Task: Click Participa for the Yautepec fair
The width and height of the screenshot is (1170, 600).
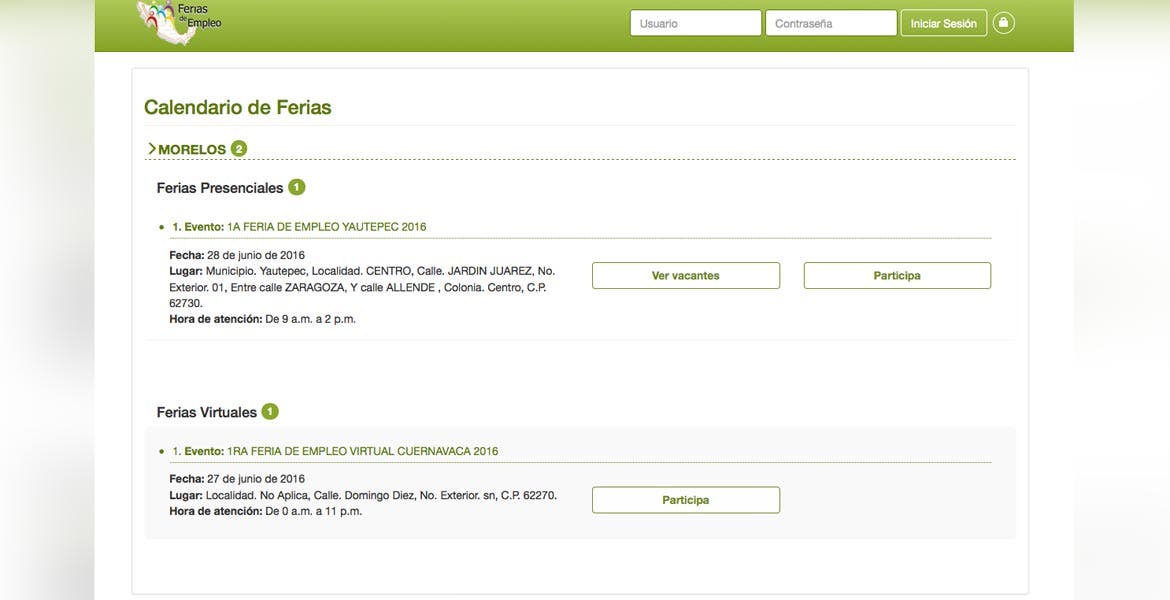Action: [897, 276]
